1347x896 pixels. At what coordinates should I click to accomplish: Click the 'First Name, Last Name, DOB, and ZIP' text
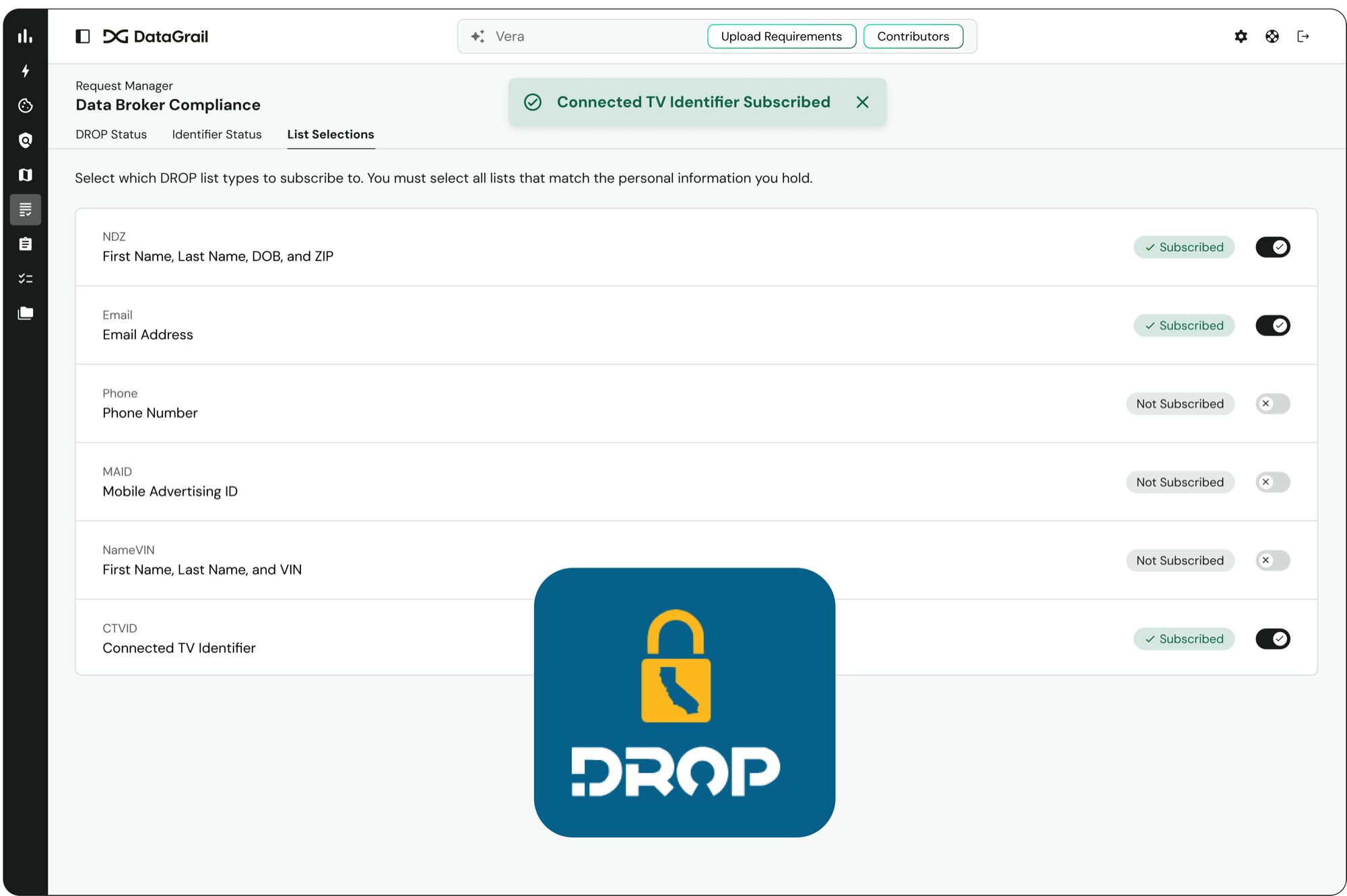point(218,256)
